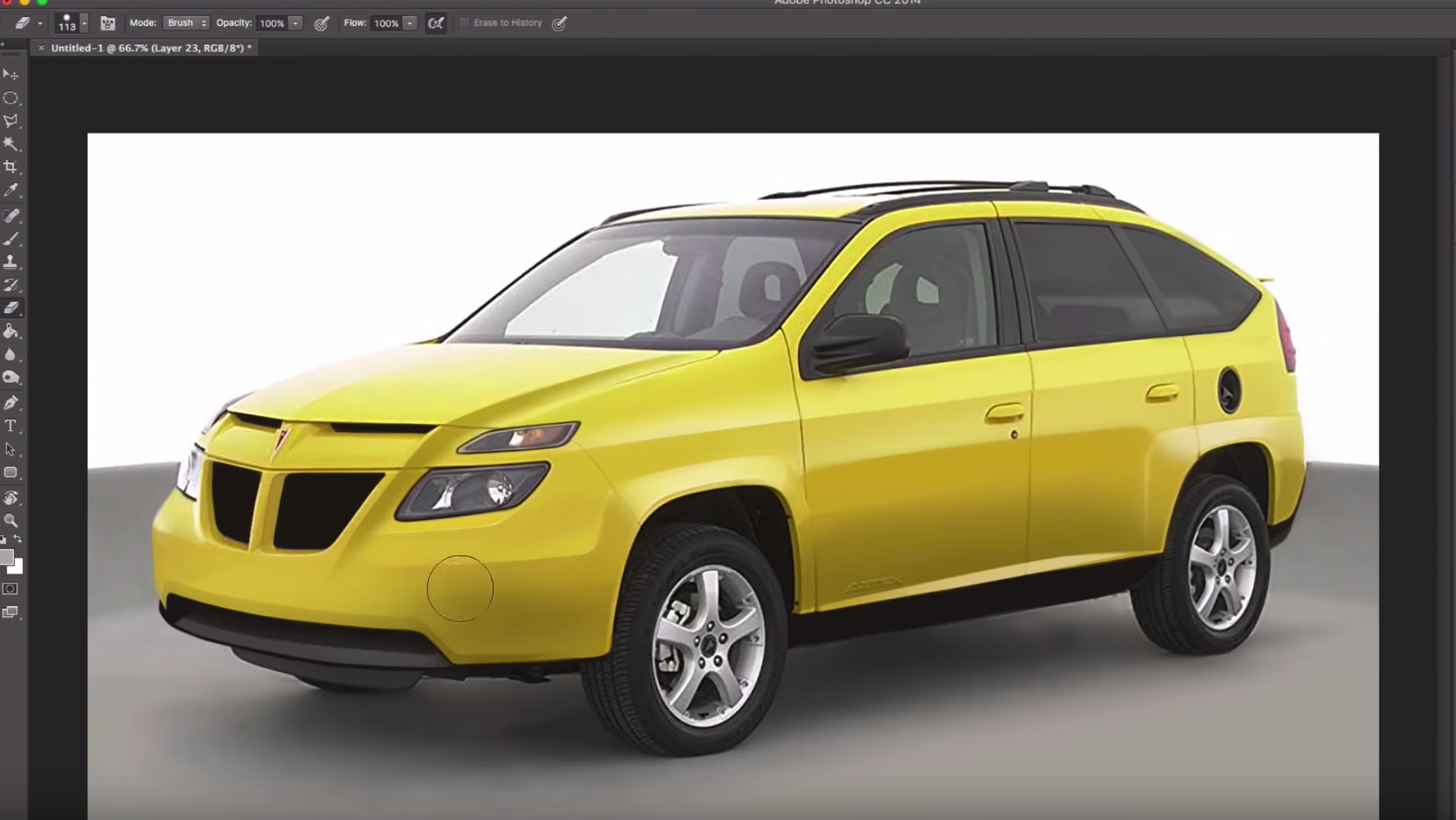This screenshot has height=820, width=1456.
Task: Click the foreground color swatch
Action: coord(6,557)
